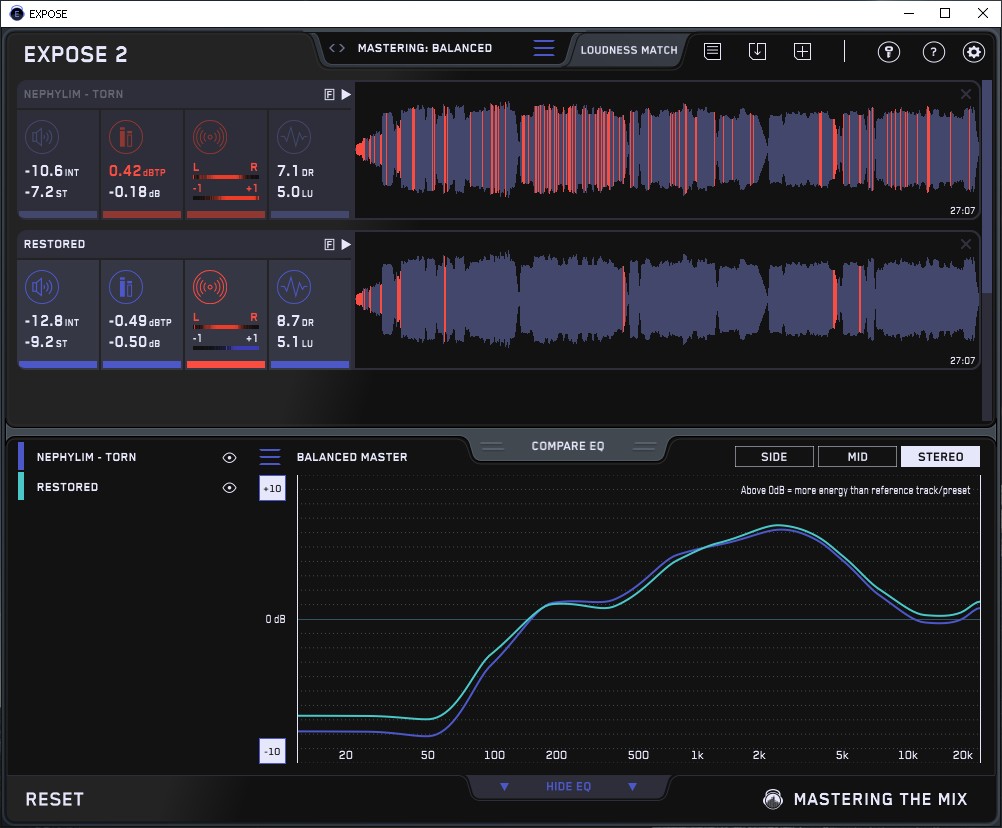
Task: Click the Reset button
Action: point(55,799)
